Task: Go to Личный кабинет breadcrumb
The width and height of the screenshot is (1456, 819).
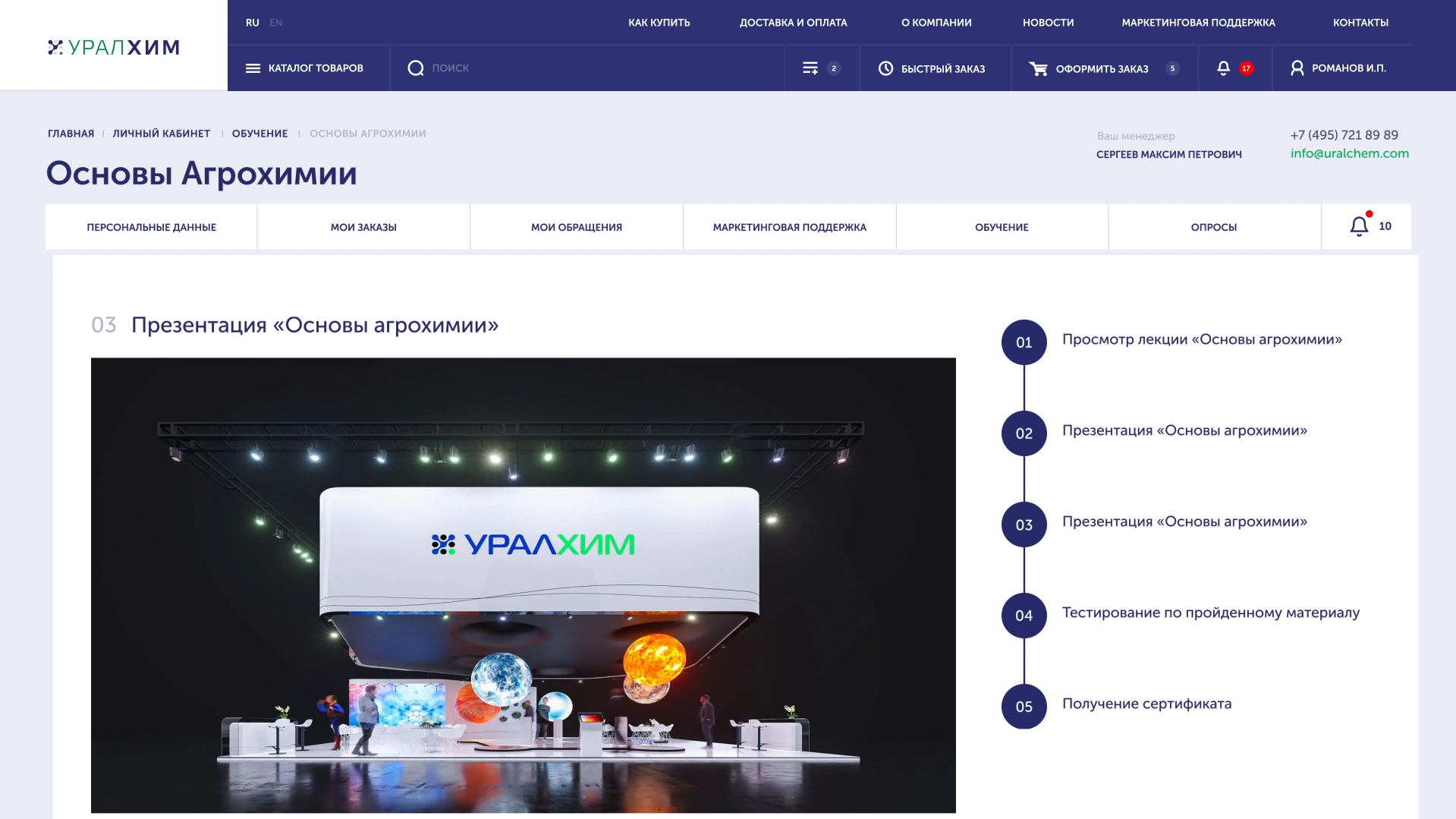Action: coord(162,134)
